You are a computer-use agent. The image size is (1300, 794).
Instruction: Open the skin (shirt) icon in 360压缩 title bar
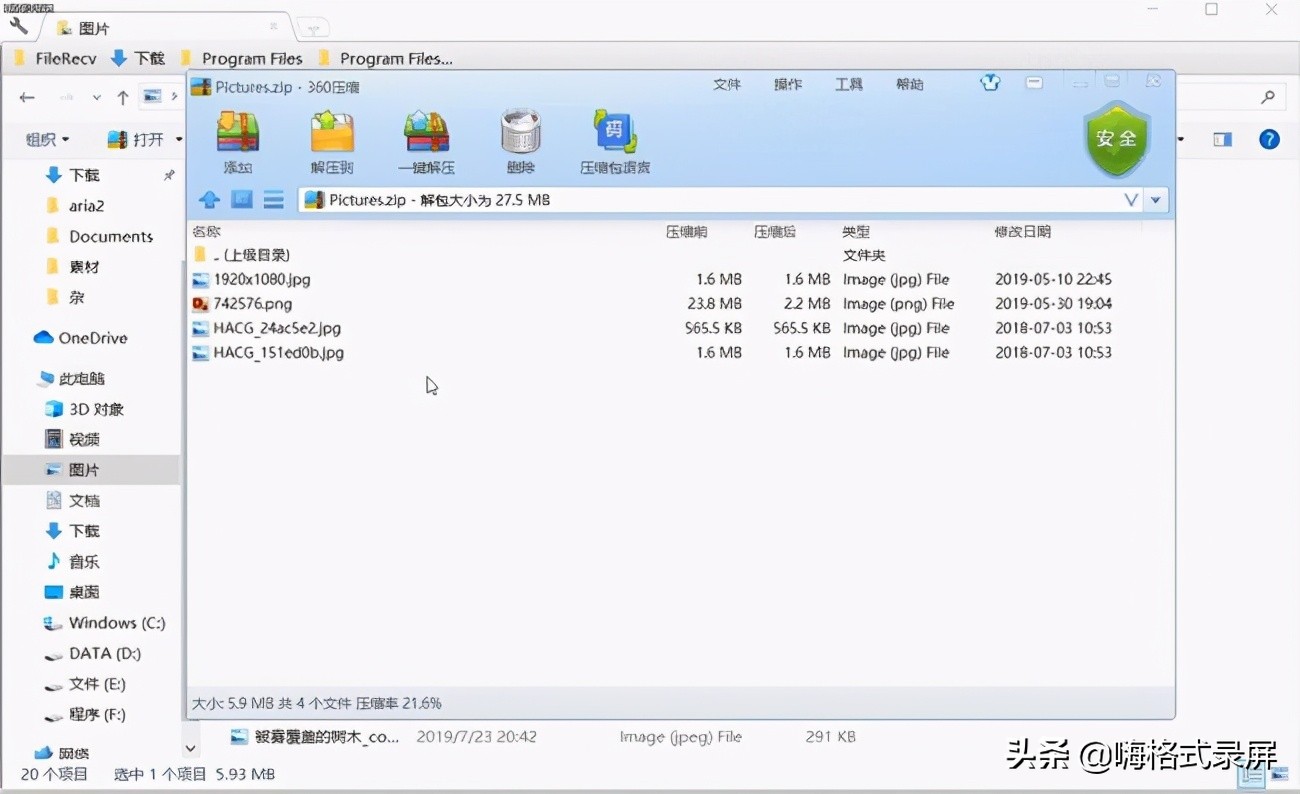coord(990,83)
